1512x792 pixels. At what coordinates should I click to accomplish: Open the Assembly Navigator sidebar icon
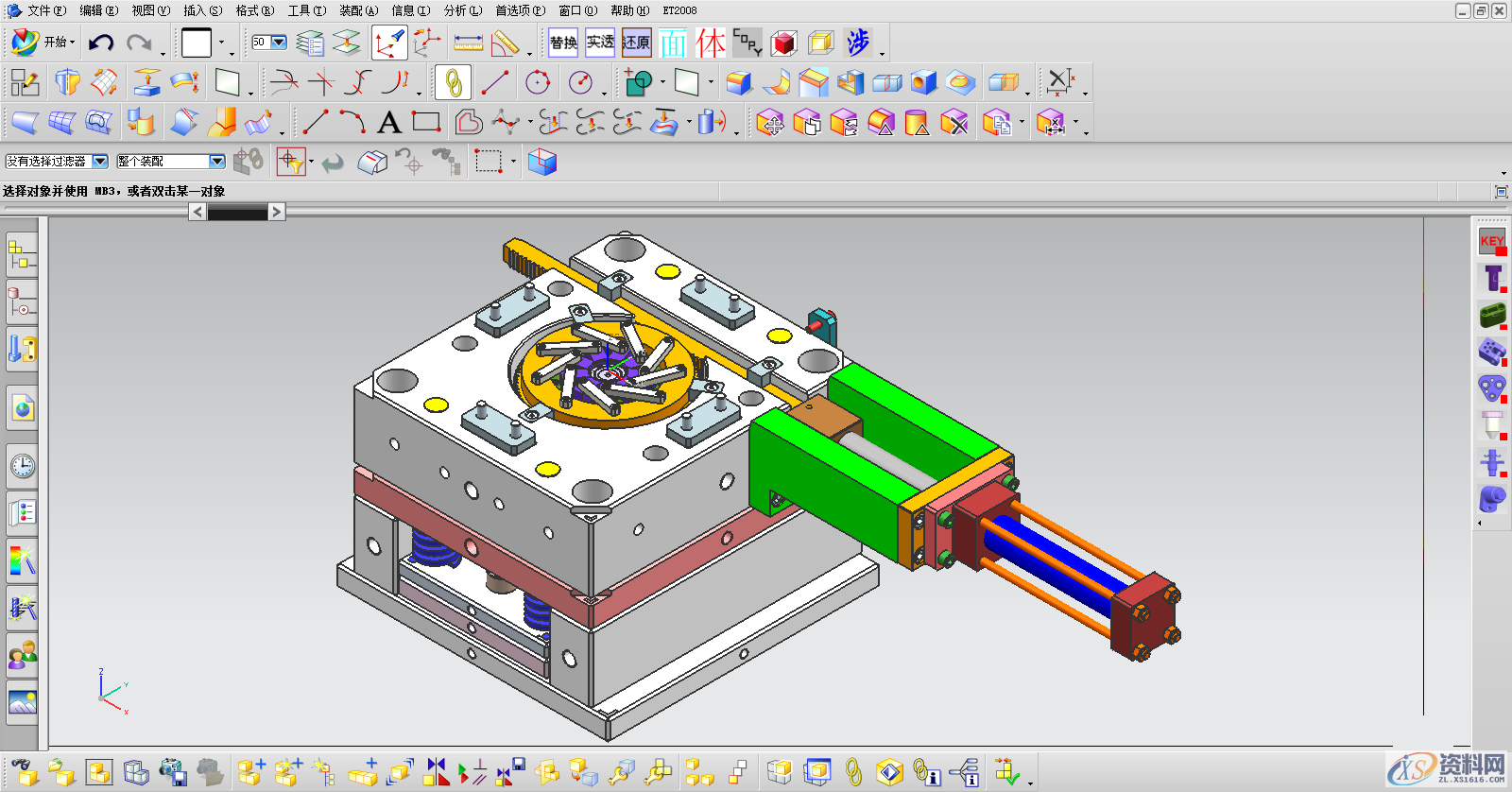[22, 255]
